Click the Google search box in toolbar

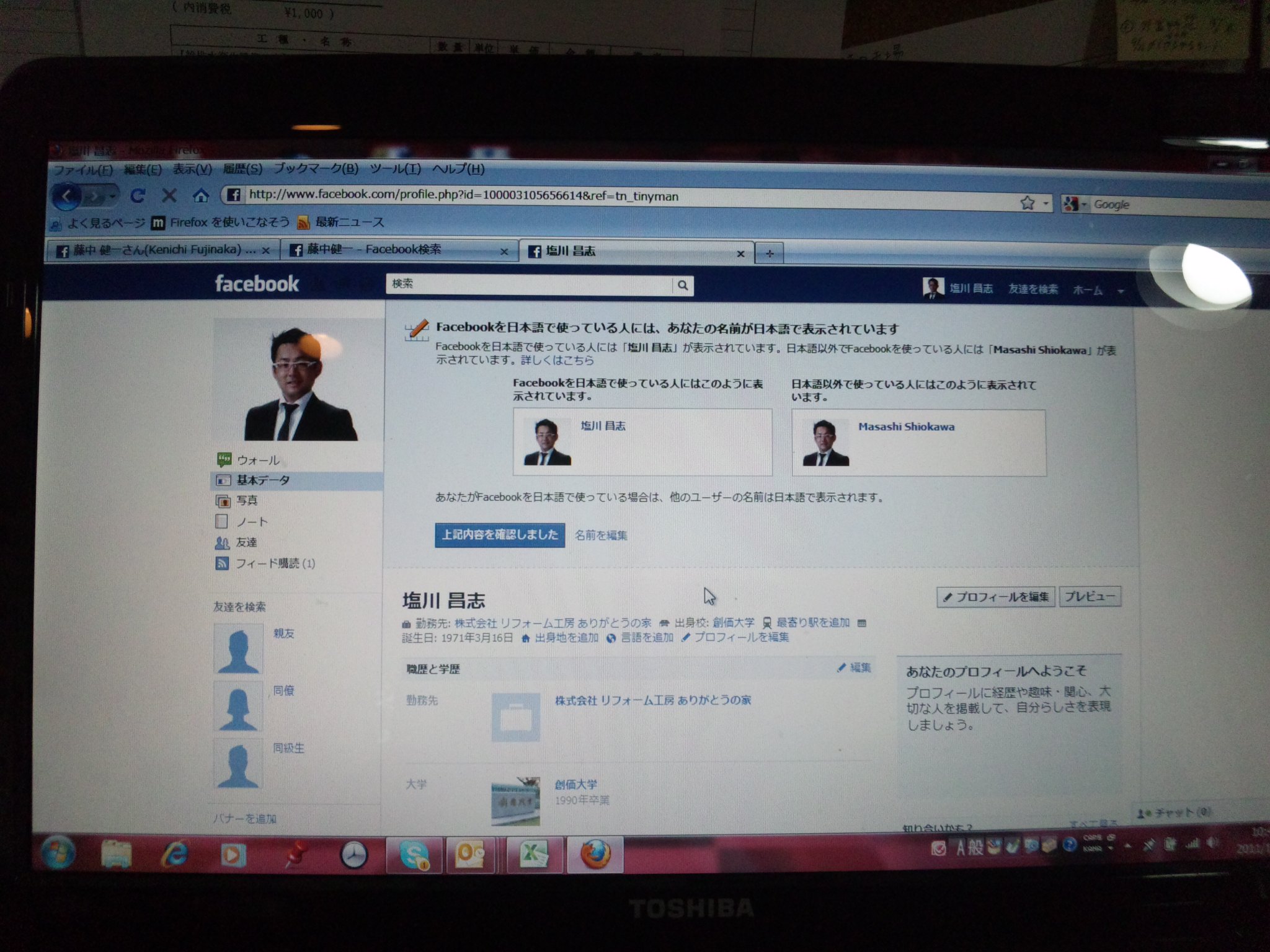[1178, 205]
